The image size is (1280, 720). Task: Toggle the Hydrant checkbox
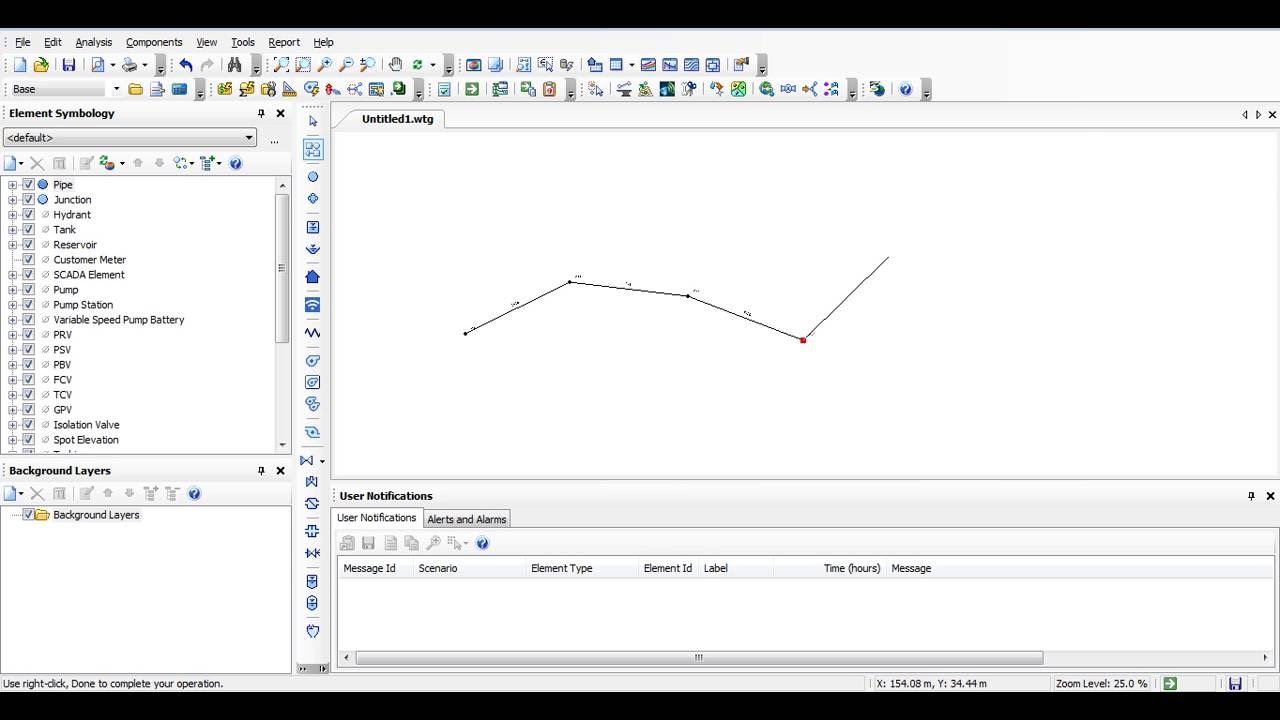point(28,215)
